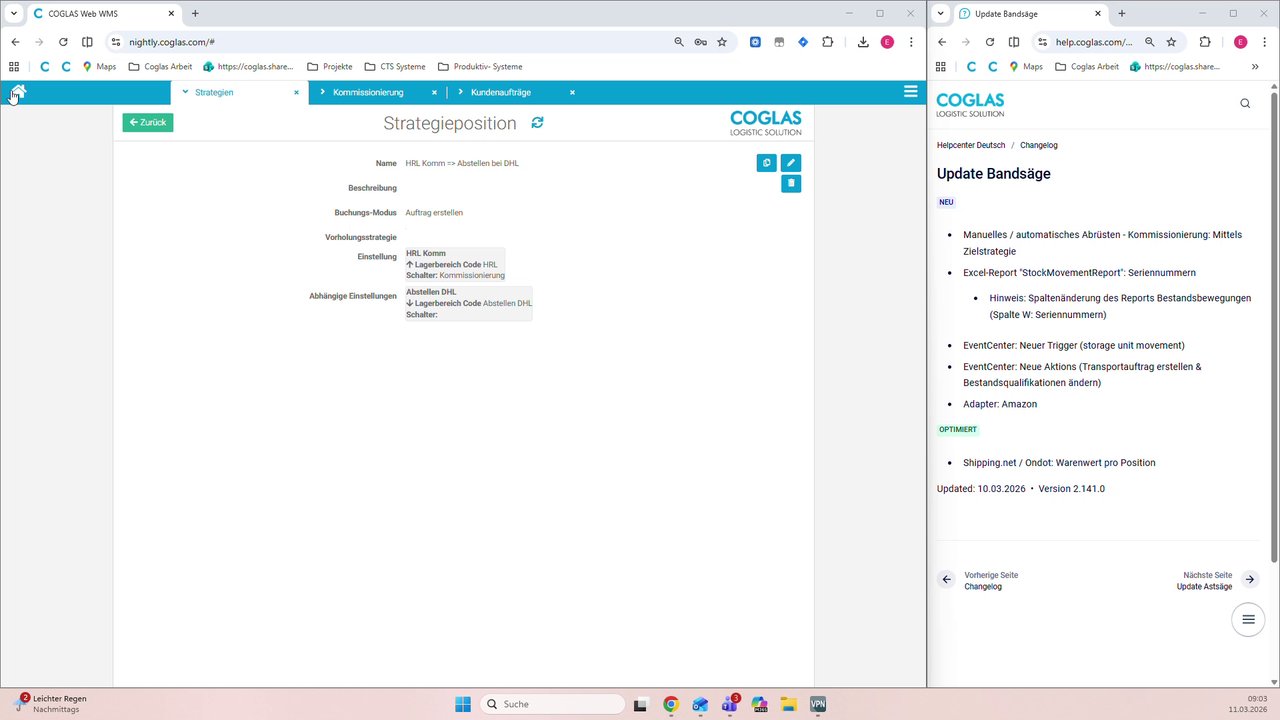The height and width of the screenshot is (720, 1280).
Task: Open Coglas Arbeit bookmark folder in left browser
Action: point(160,66)
